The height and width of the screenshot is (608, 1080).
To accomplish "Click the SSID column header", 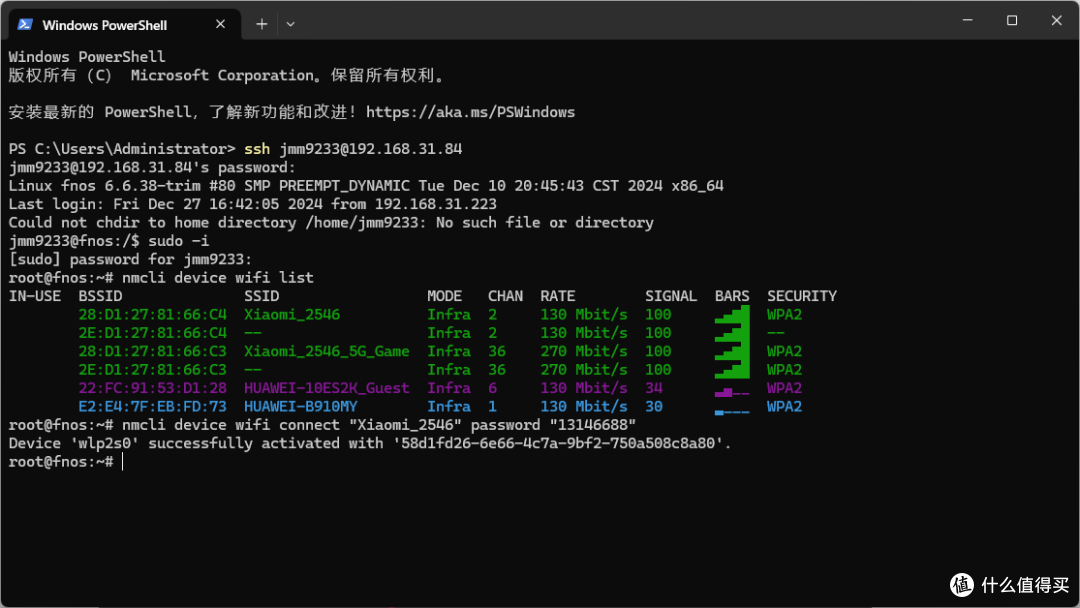I will point(262,296).
